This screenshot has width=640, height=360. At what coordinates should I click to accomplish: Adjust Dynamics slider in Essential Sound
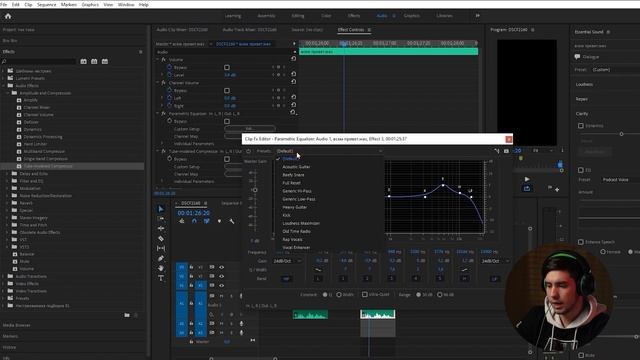[621, 134]
